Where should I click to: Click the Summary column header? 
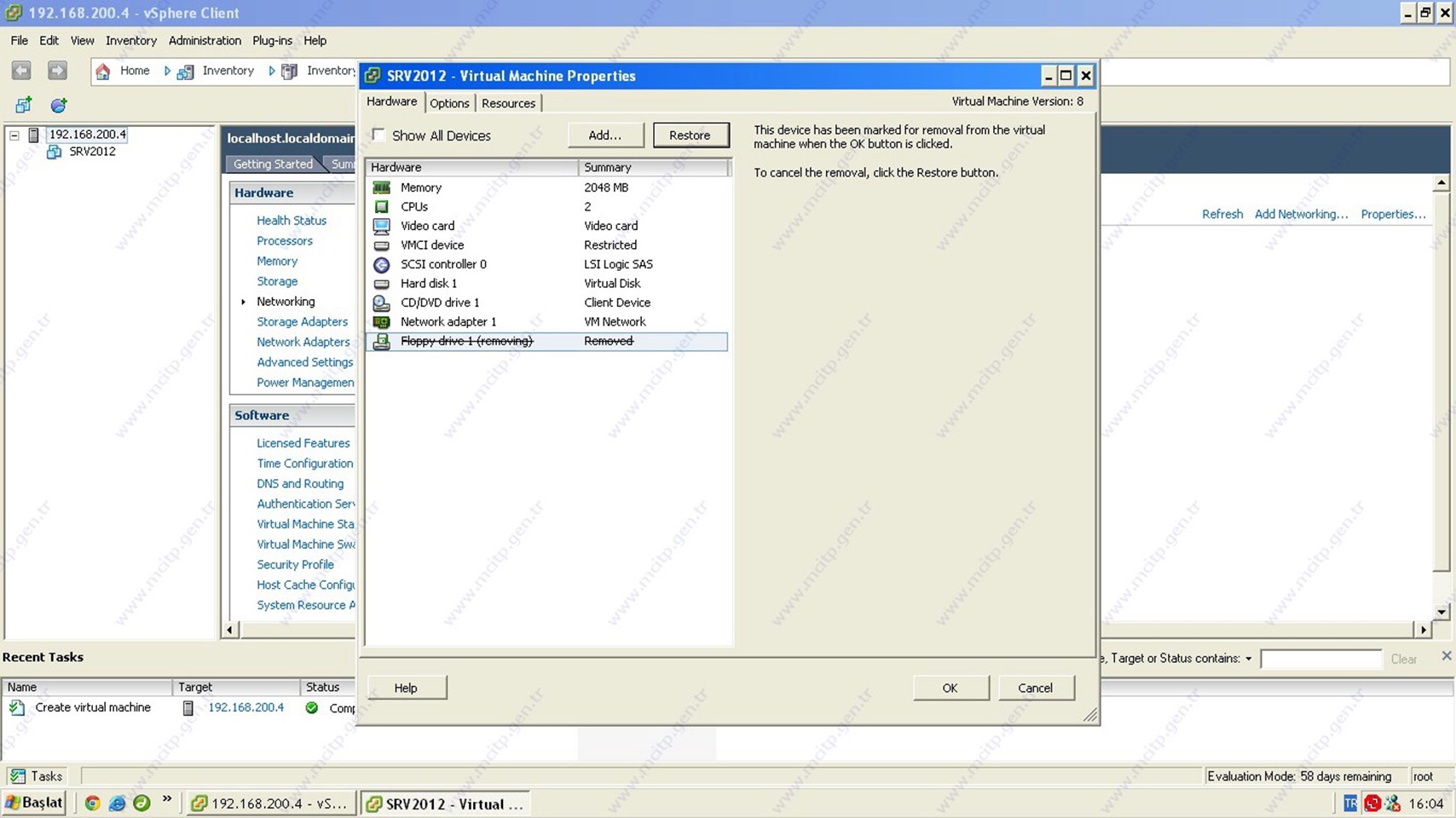[x=654, y=168]
